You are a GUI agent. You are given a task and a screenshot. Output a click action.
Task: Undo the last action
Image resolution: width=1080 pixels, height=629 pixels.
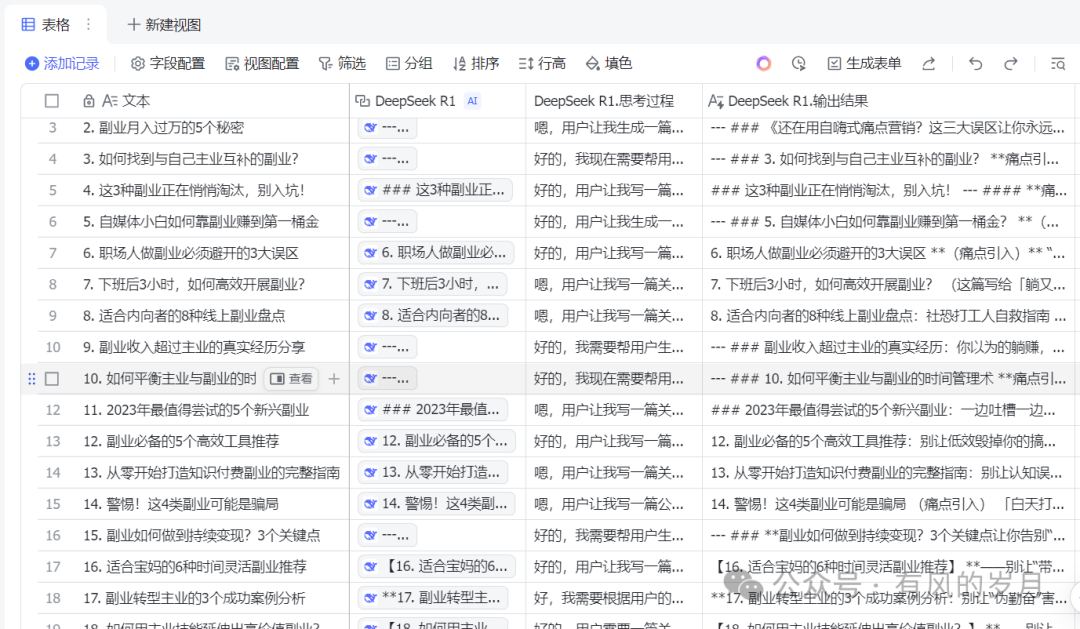pos(975,63)
